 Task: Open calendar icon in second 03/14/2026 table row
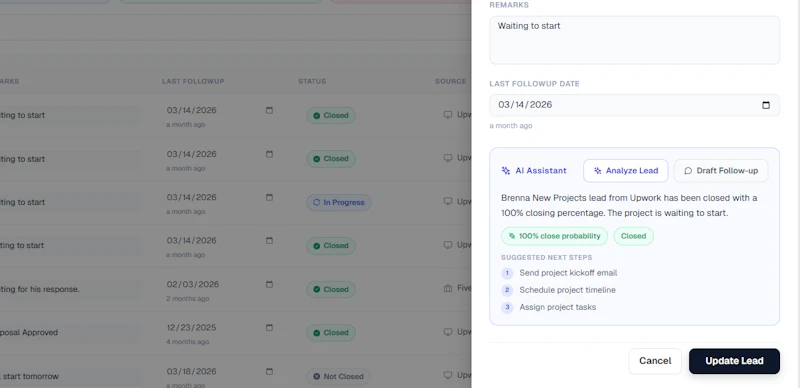point(269,154)
